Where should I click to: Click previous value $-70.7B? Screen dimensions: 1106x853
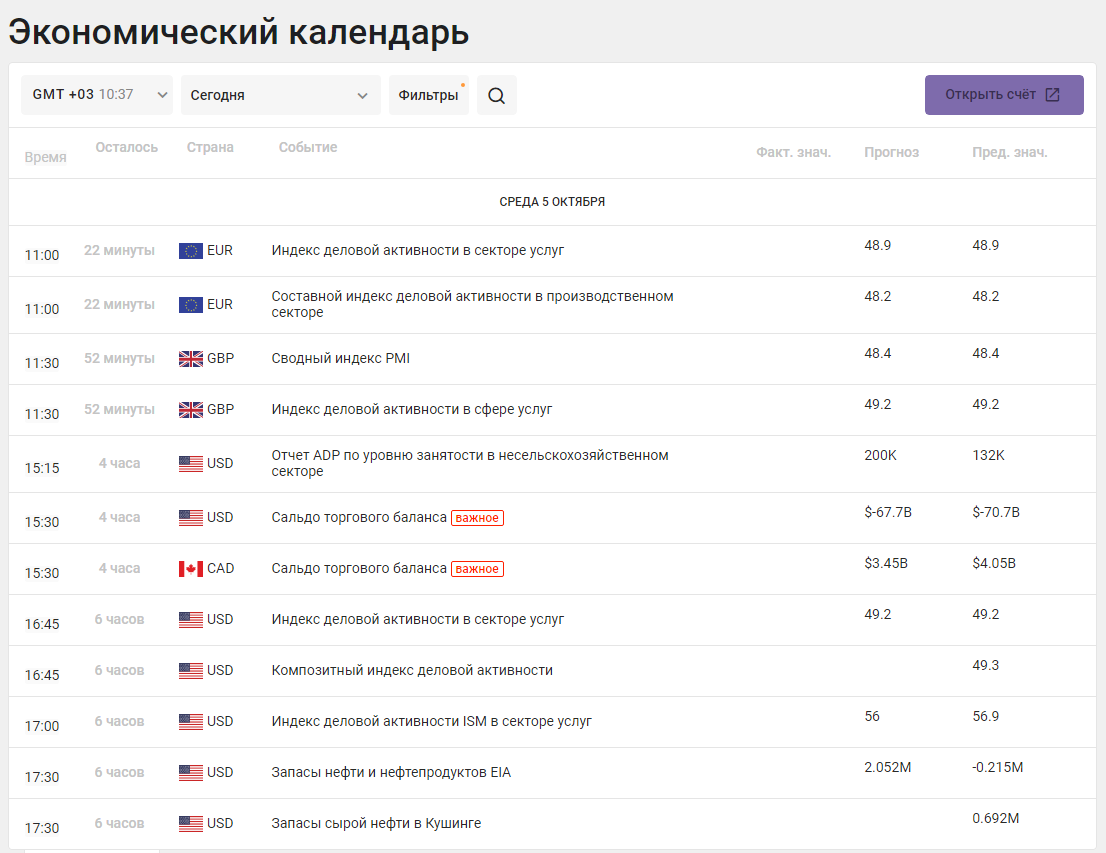point(996,512)
